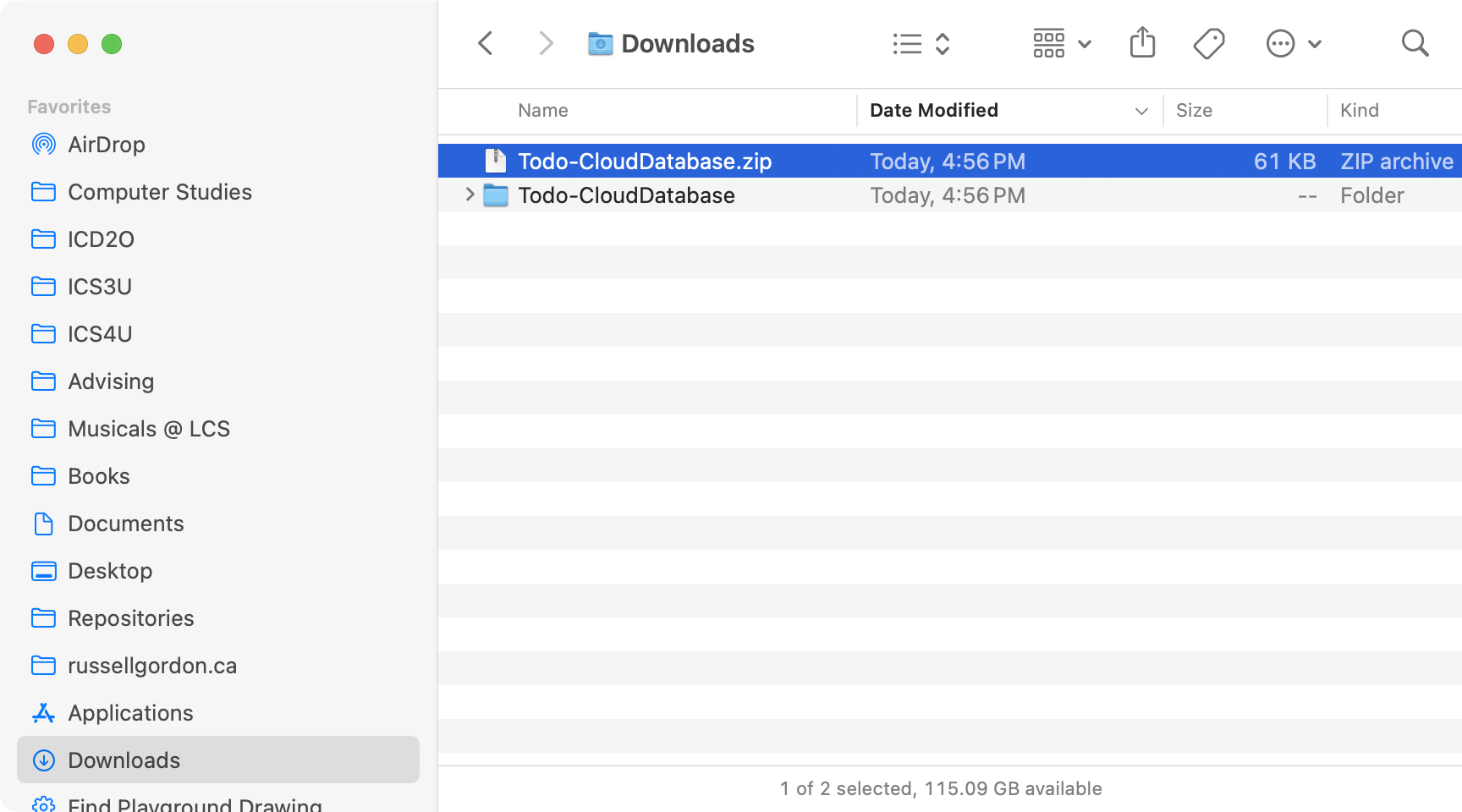The width and height of the screenshot is (1462, 812).
Task: Open the ICS4U folder in sidebar
Action: tap(101, 333)
